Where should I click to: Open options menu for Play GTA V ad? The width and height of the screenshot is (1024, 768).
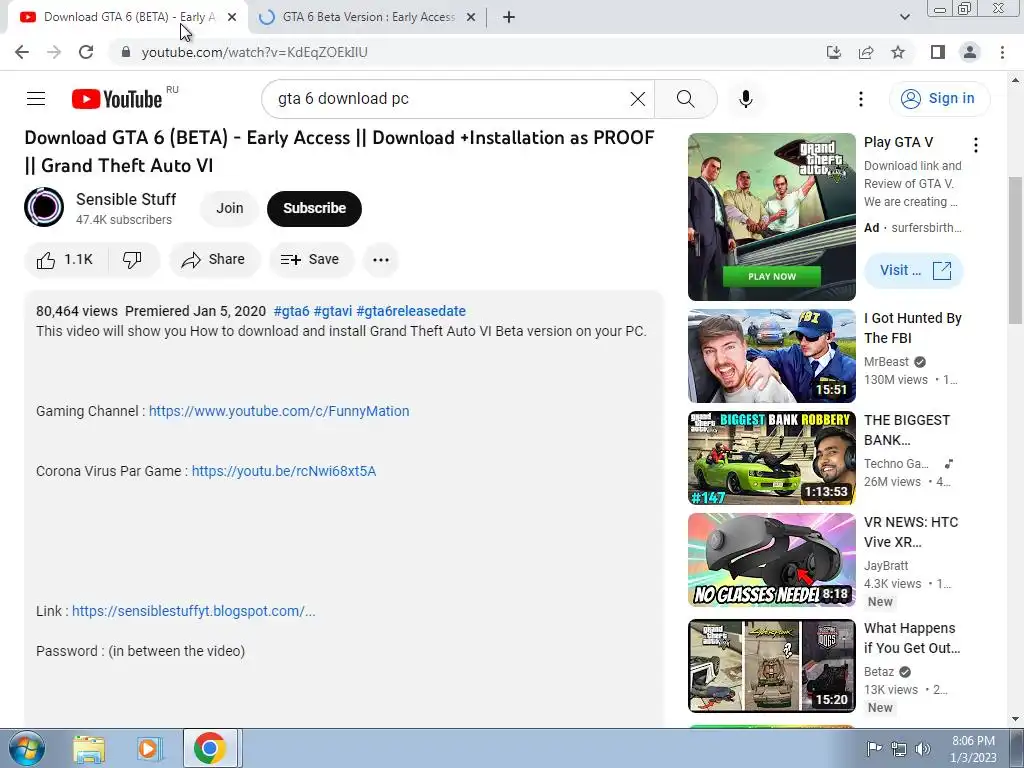(976, 145)
